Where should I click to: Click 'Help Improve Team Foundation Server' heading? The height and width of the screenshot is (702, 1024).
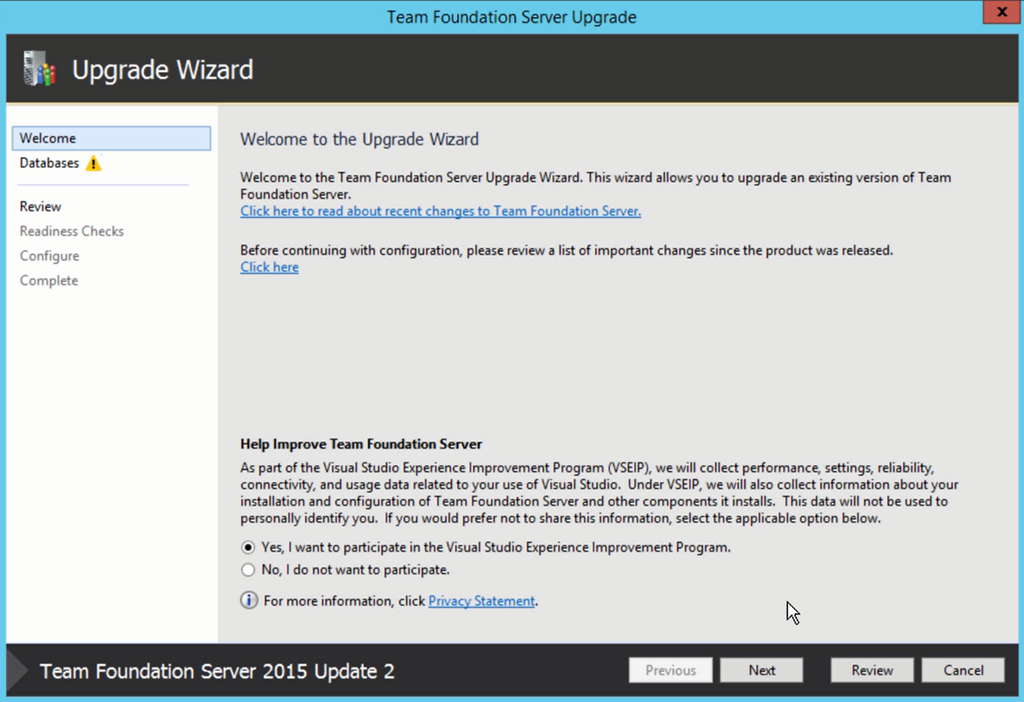pyautogui.click(x=361, y=444)
